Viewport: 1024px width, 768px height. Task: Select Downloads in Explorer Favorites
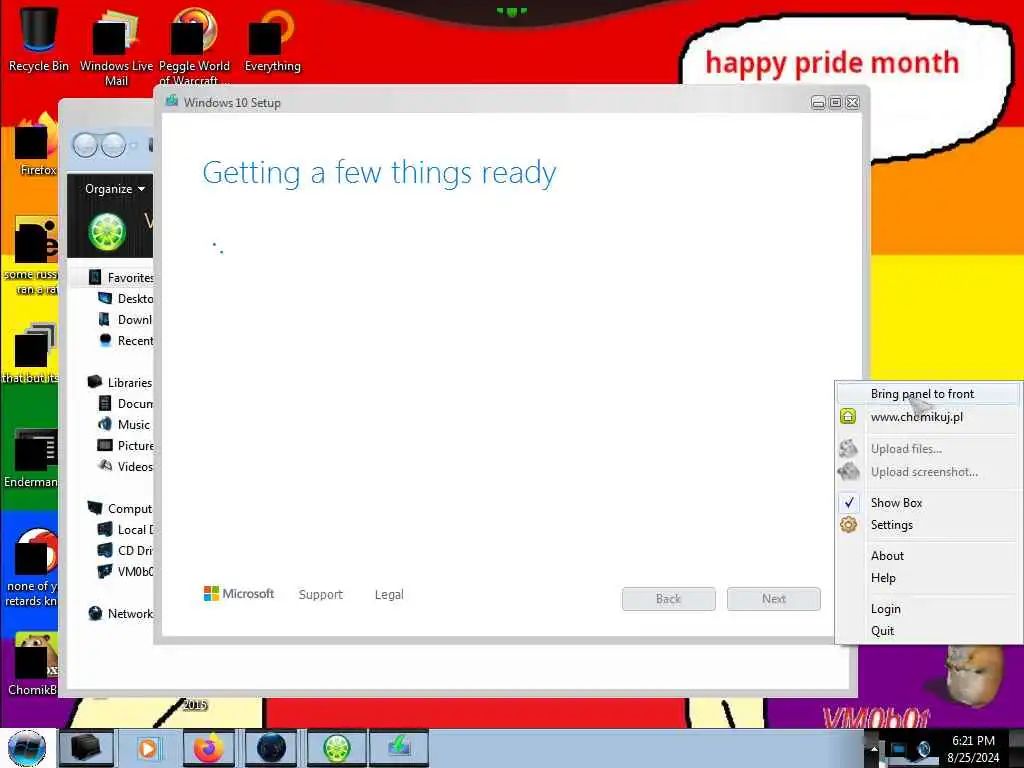[125, 319]
